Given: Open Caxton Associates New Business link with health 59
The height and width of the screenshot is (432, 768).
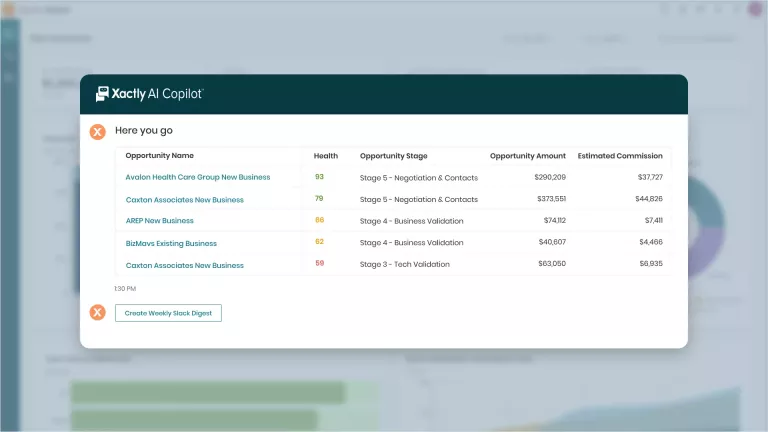Looking at the screenshot, I should pos(184,265).
